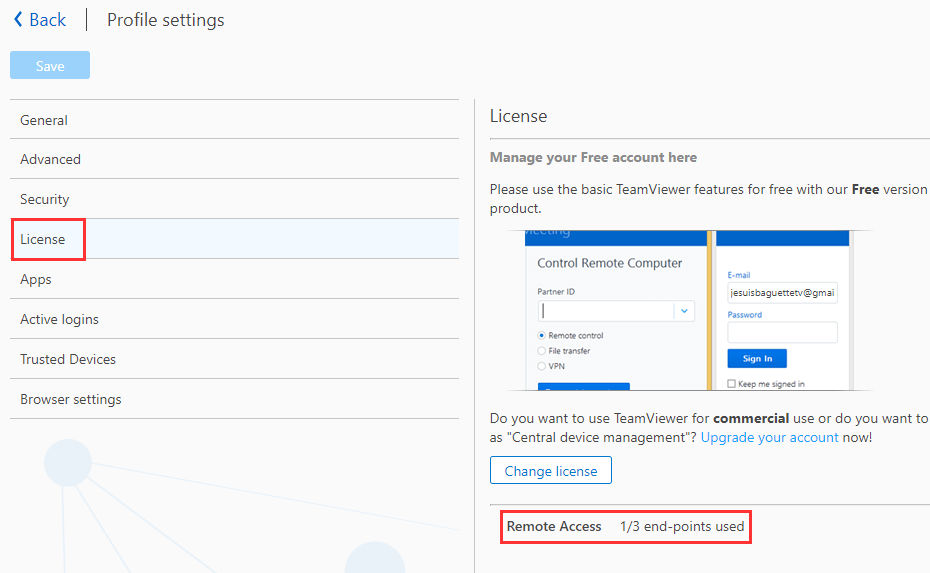Click the Upgrade your account link

(x=769, y=437)
